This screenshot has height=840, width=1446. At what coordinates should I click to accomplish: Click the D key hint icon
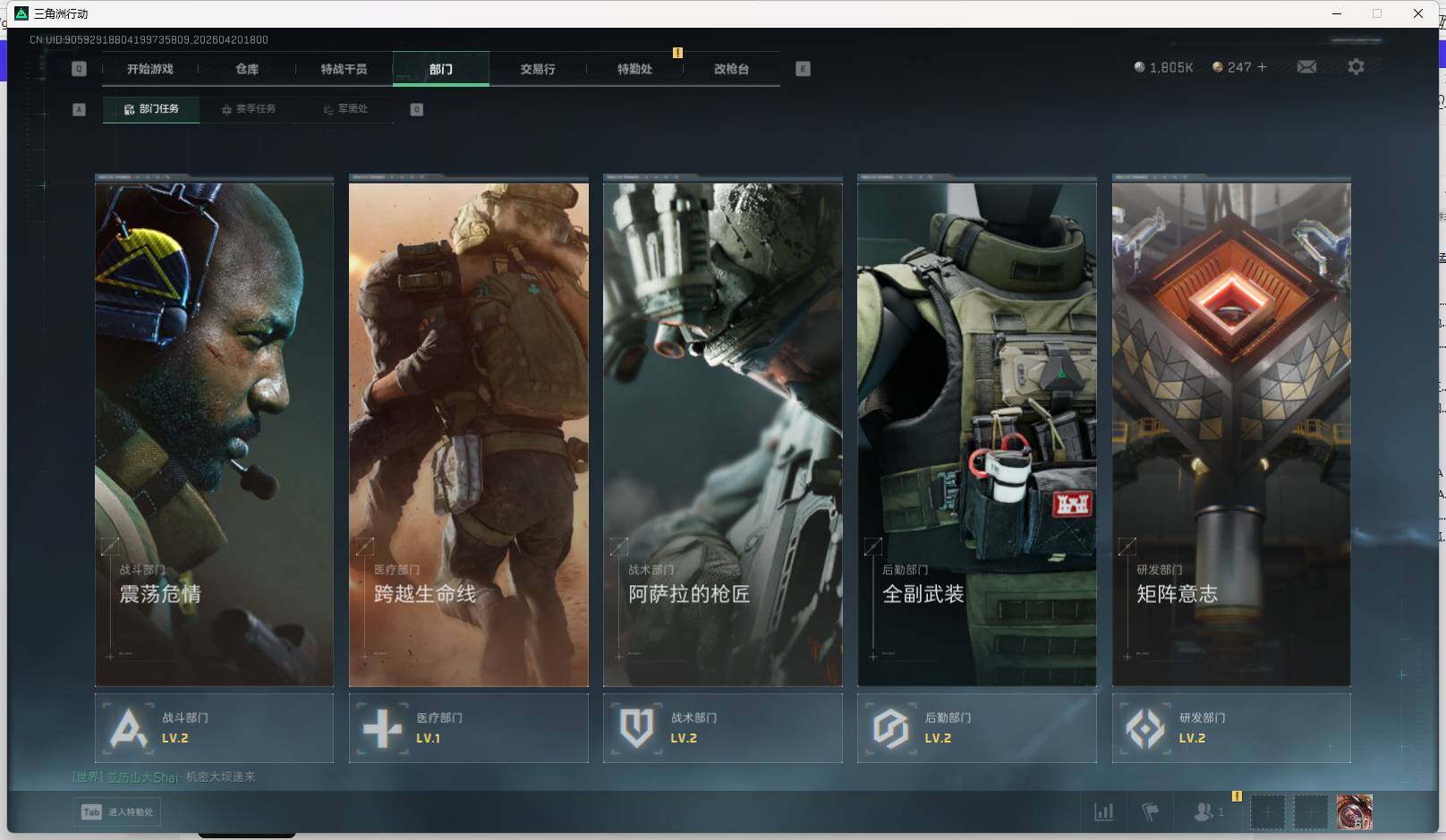click(x=416, y=109)
